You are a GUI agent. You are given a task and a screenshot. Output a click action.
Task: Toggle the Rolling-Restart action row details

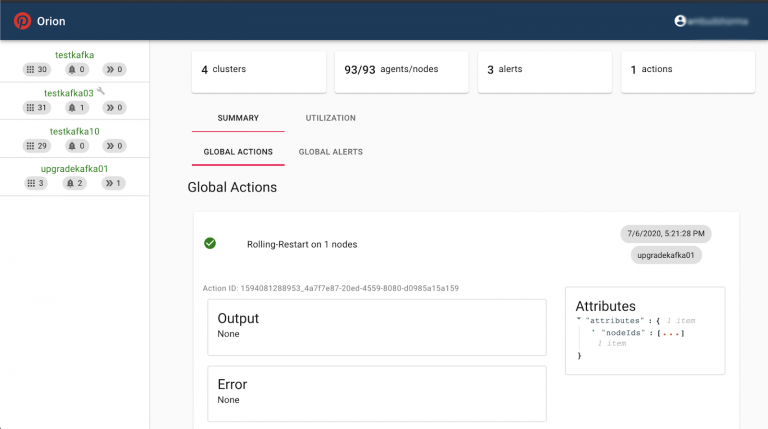tap(301, 244)
